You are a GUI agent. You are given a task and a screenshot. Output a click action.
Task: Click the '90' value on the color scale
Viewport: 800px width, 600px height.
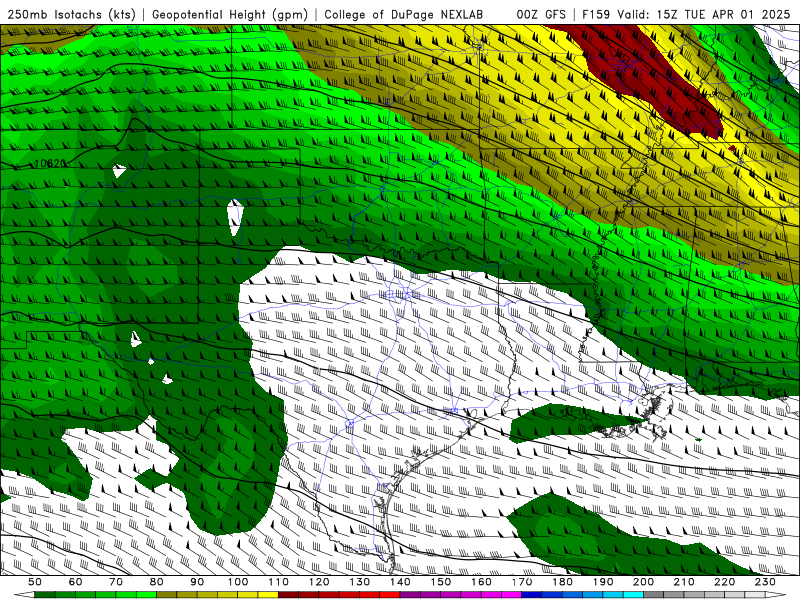coord(197,582)
